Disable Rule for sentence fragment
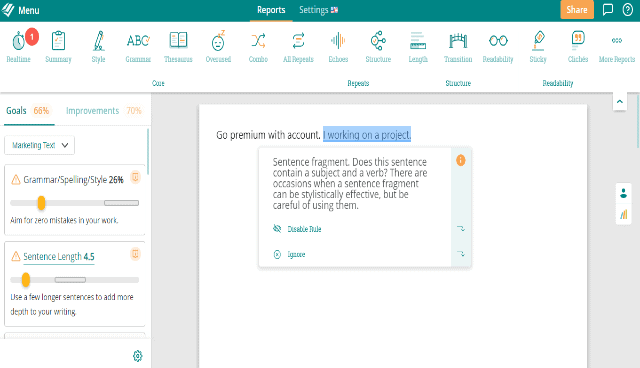 pyautogui.click(x=297, y=229)
